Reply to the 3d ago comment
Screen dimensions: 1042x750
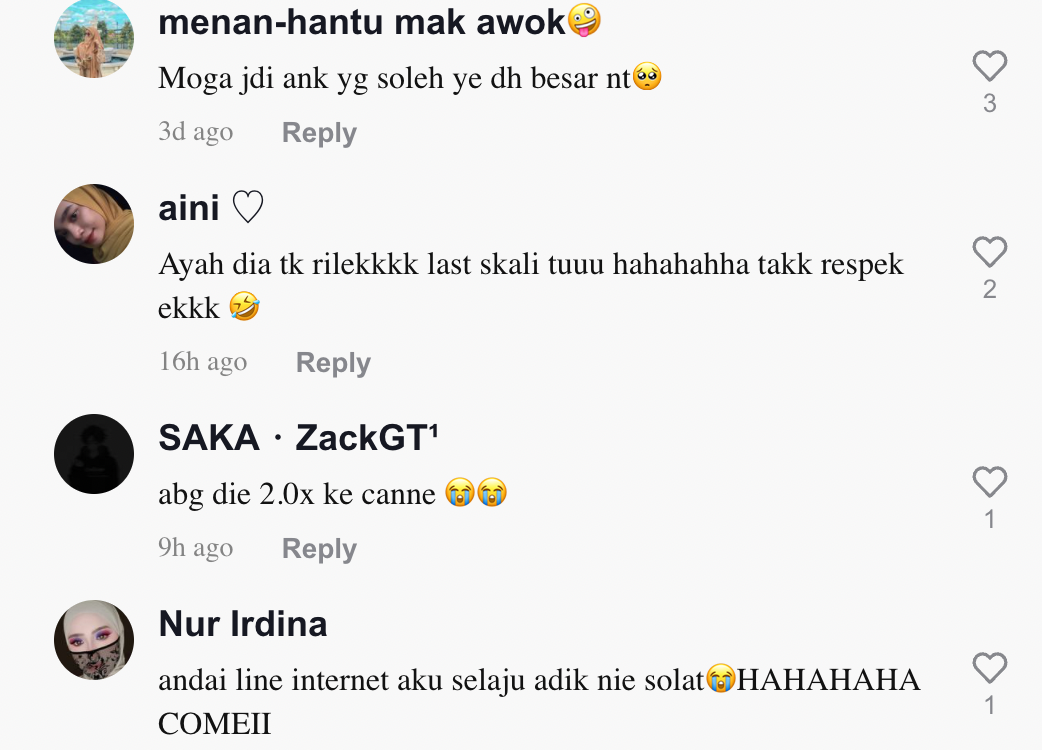click(319, 133)
